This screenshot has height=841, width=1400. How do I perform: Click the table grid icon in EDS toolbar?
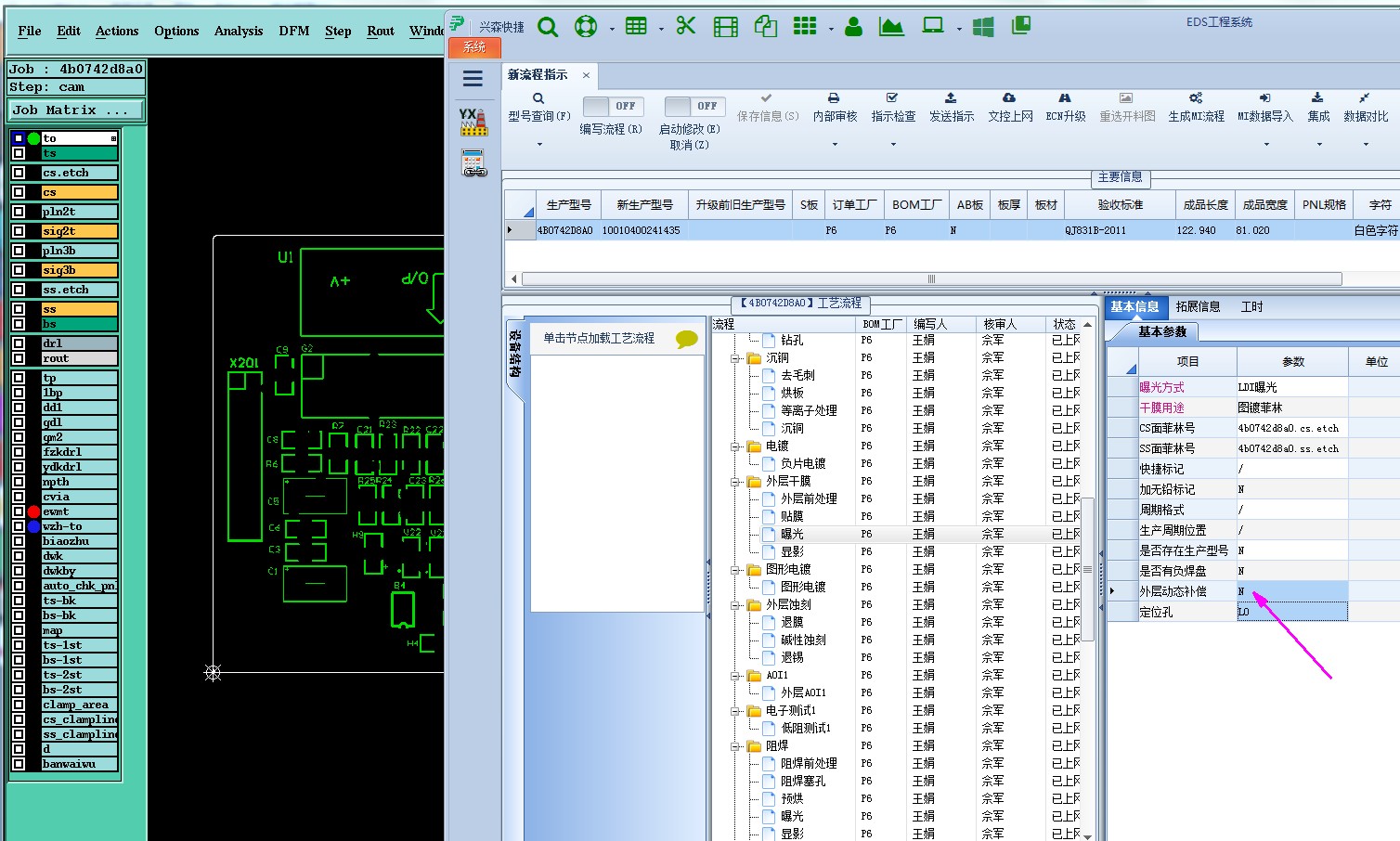(x=636, y=26)
